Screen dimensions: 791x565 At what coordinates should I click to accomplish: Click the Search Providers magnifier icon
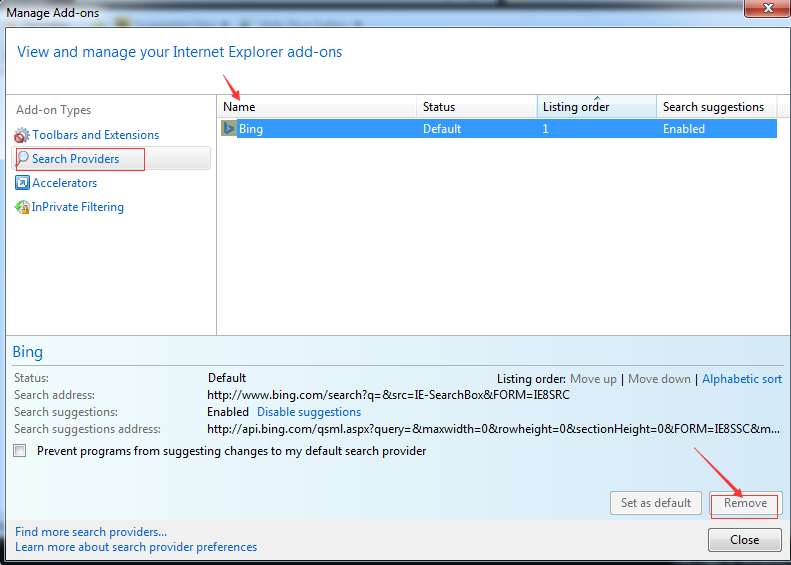tap(22, 159)
